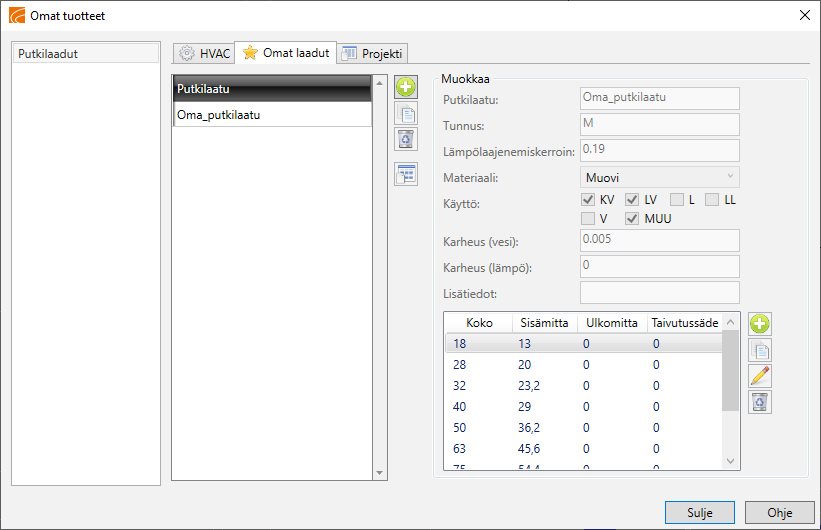Toggle the KV usage checkbox
The width and height of the screenshot is (821, 530).
coord(589,200)
